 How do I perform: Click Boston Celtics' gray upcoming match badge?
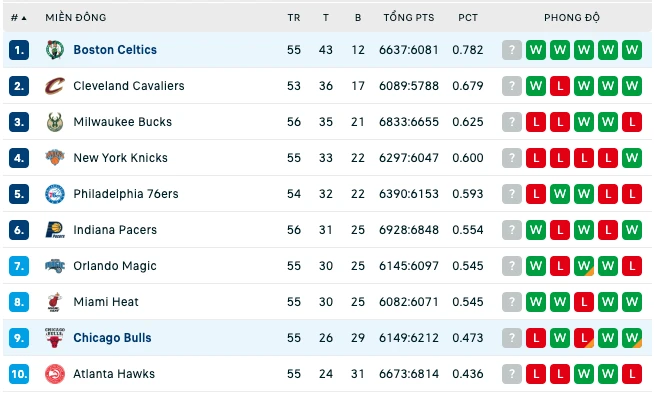coord(512,50)
